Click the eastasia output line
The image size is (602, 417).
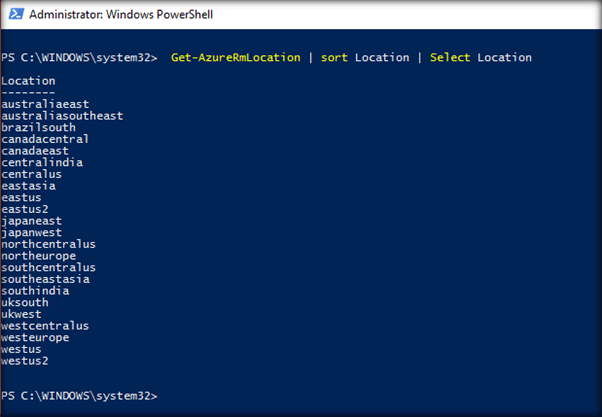coord(28,186)
